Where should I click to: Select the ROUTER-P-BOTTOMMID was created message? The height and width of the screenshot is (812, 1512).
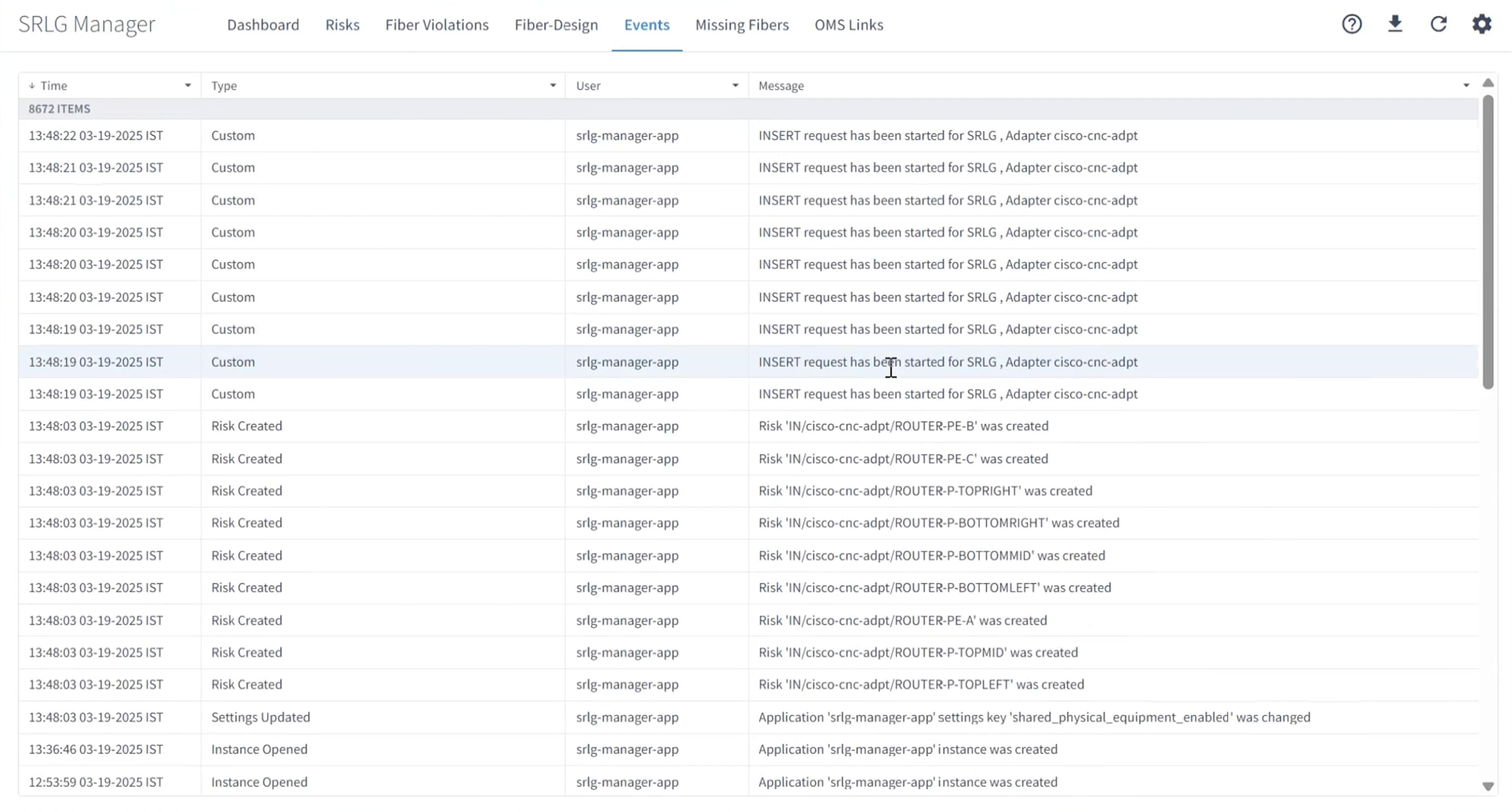pyautogui.click(x=931, y=556)
